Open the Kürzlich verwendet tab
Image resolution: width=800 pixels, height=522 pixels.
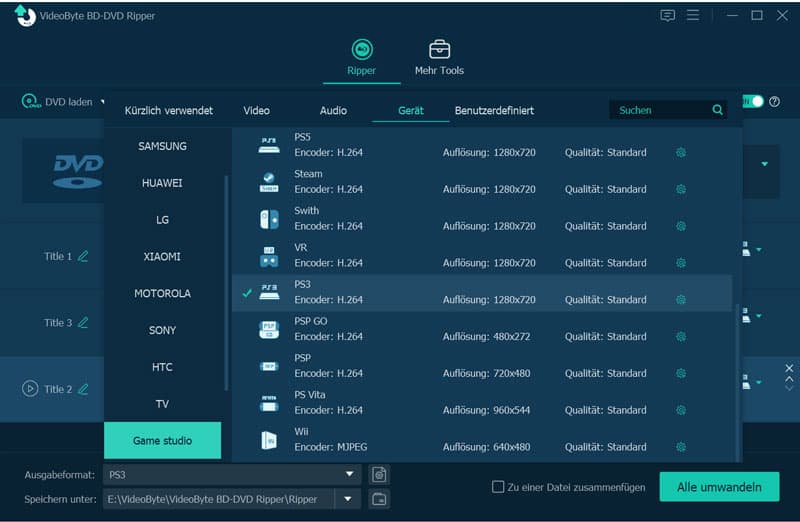point(168,110)
